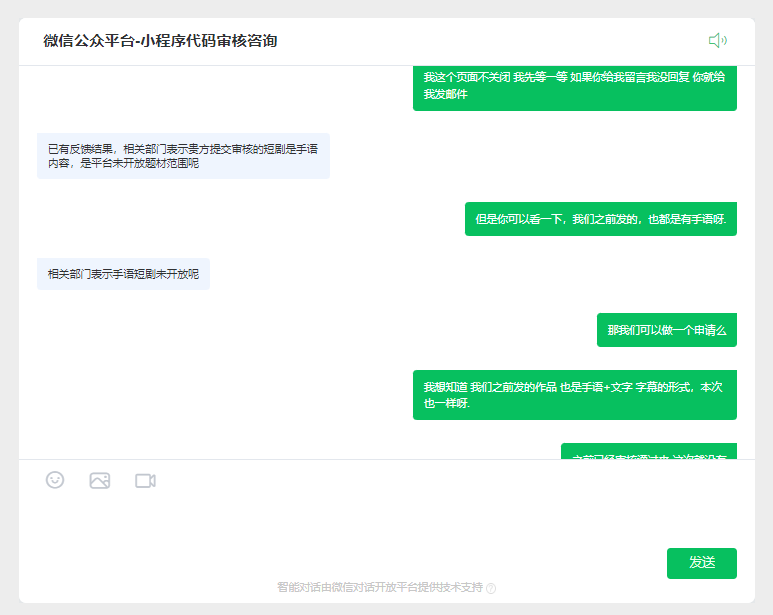Select the message starting '我想知道 我们之前发的作品'
This screenshot has width=773, height=615.
[x=575, y=395]
